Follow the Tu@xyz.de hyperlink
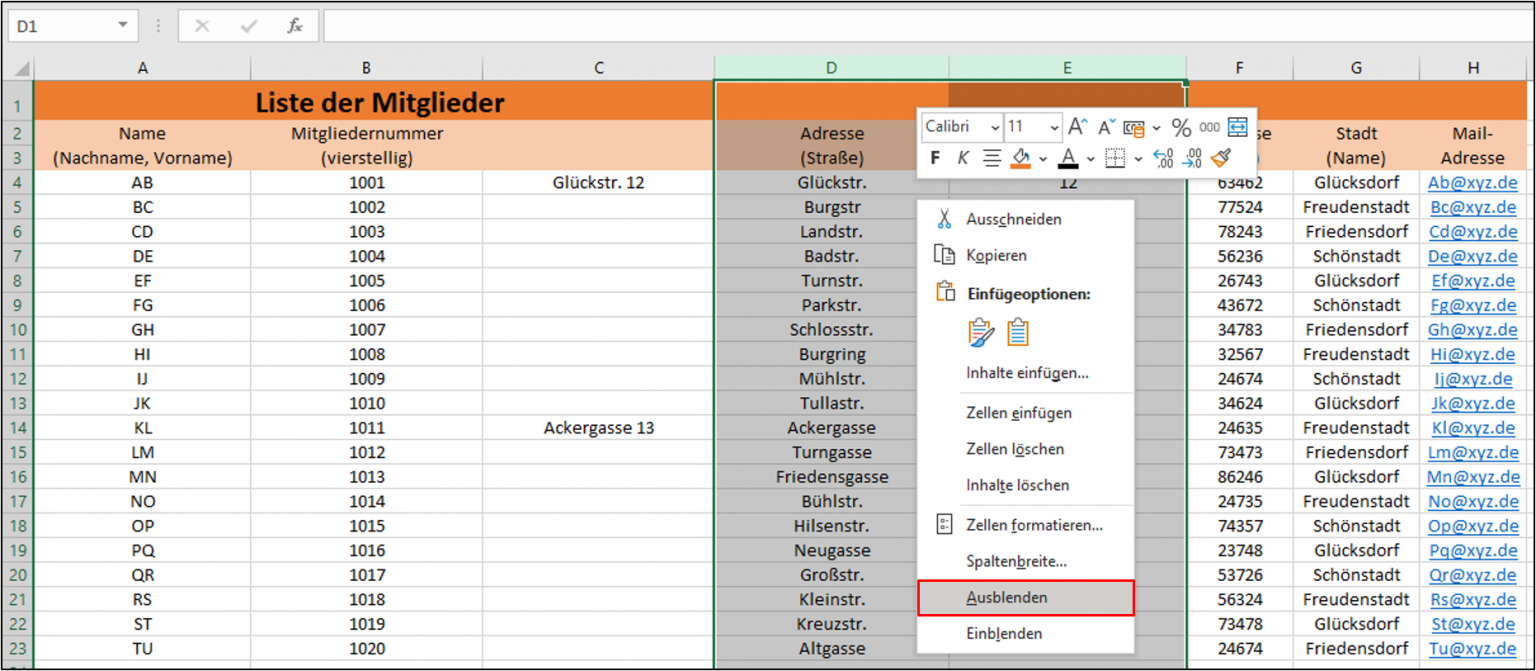The width and height of the screenshot is (1536, 671). [1473, 648]
